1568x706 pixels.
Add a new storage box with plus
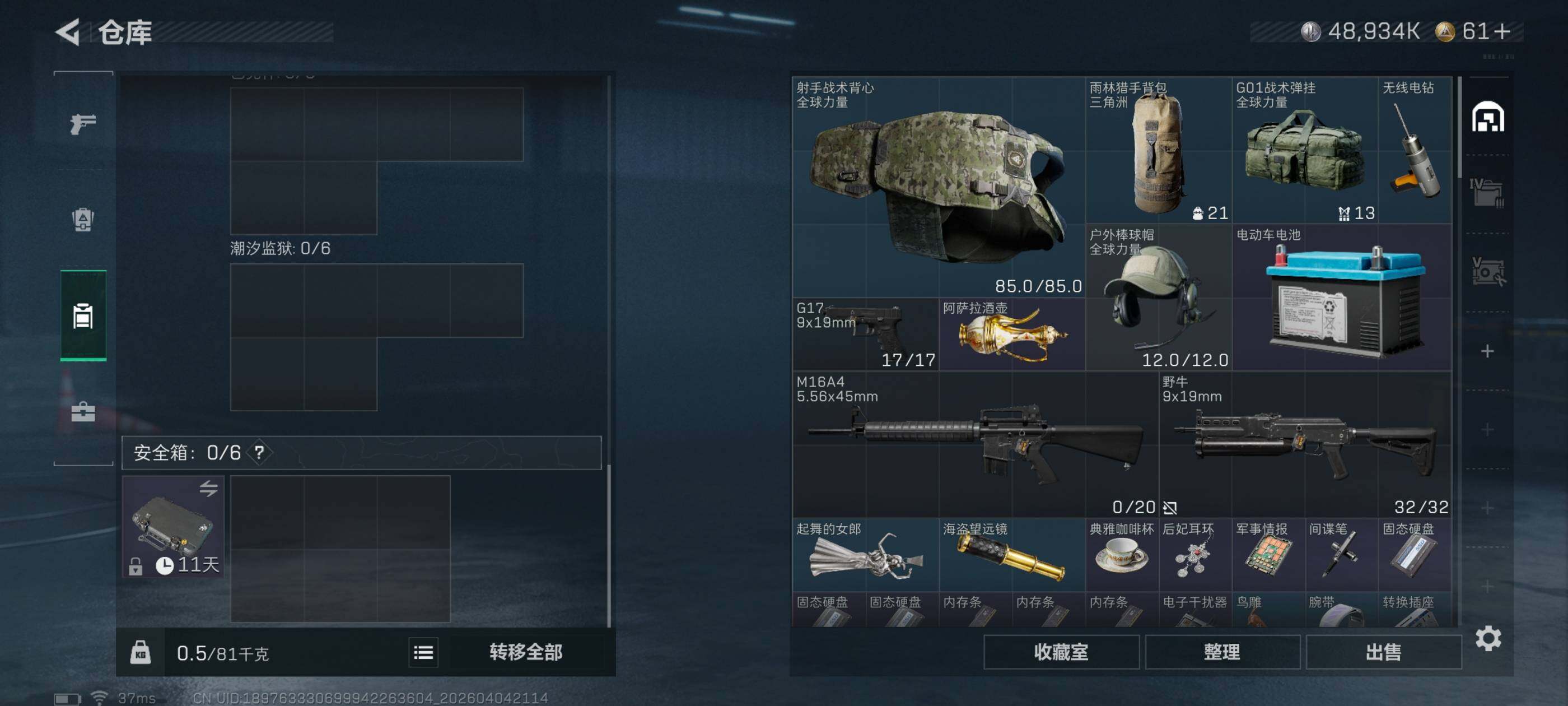coord(1487,351)
